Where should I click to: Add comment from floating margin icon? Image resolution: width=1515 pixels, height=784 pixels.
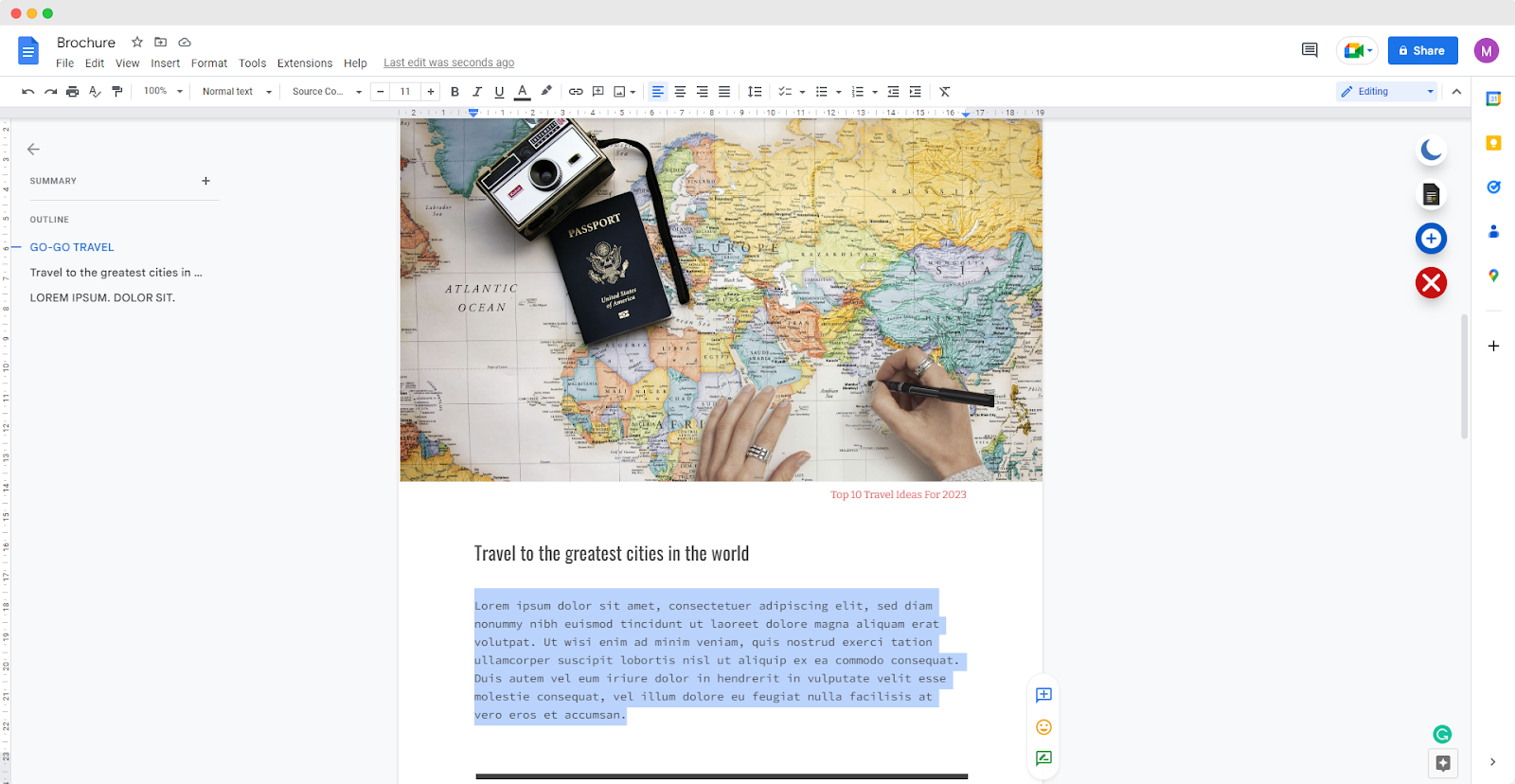pos(1043,695)
